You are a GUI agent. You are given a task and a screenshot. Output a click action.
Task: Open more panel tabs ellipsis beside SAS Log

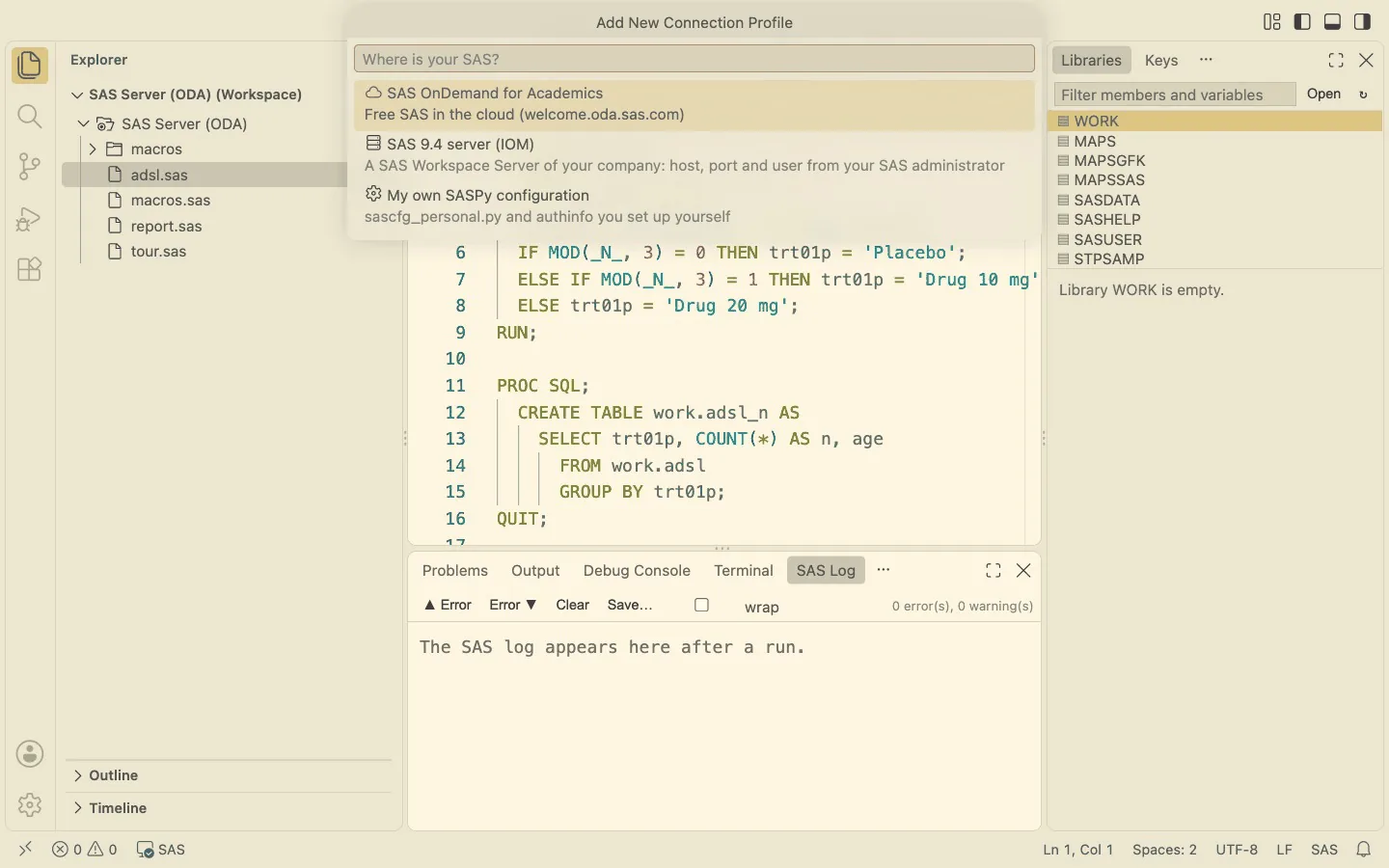883,570
